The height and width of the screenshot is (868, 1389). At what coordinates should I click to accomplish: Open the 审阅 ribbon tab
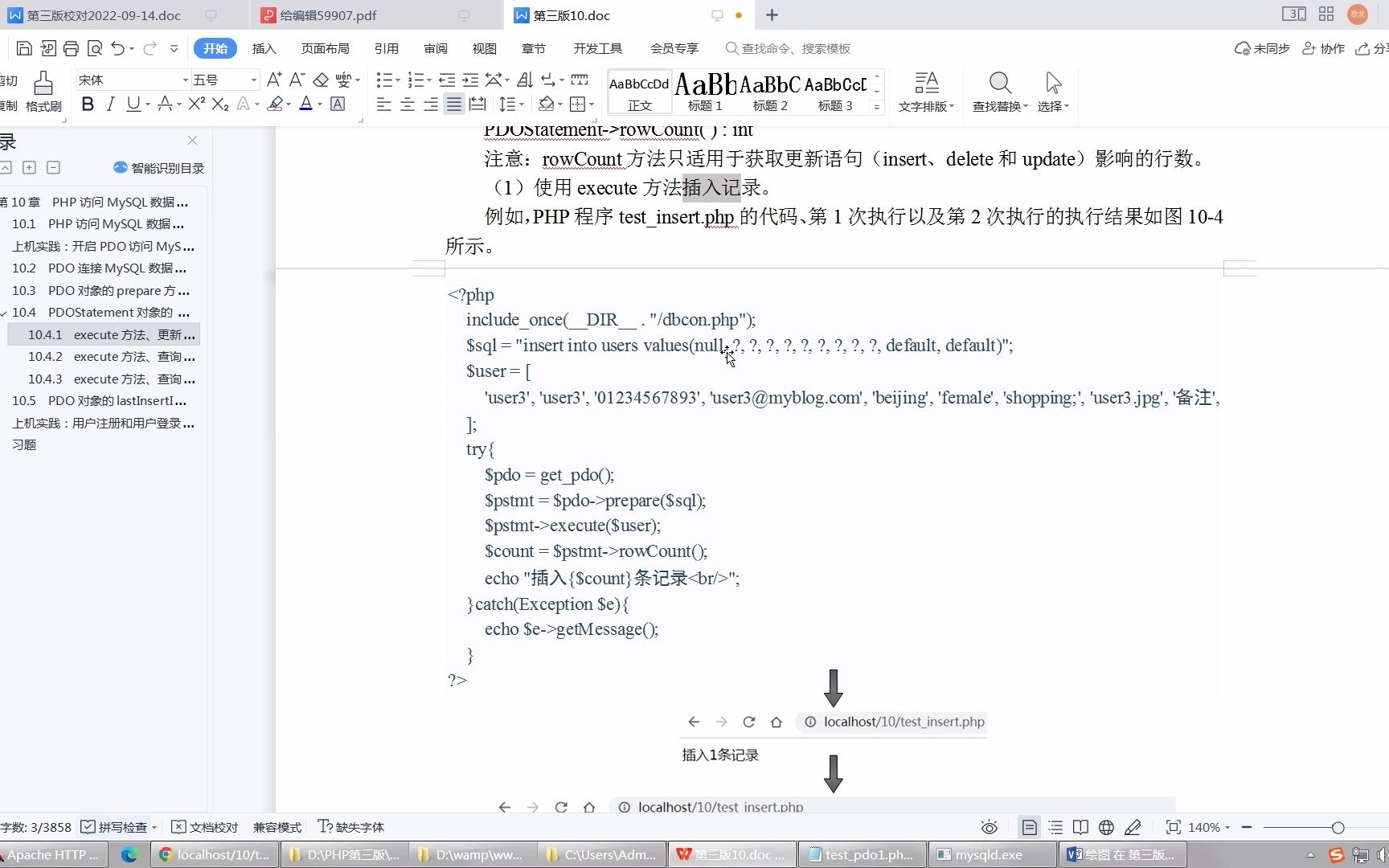pos(436,48)
